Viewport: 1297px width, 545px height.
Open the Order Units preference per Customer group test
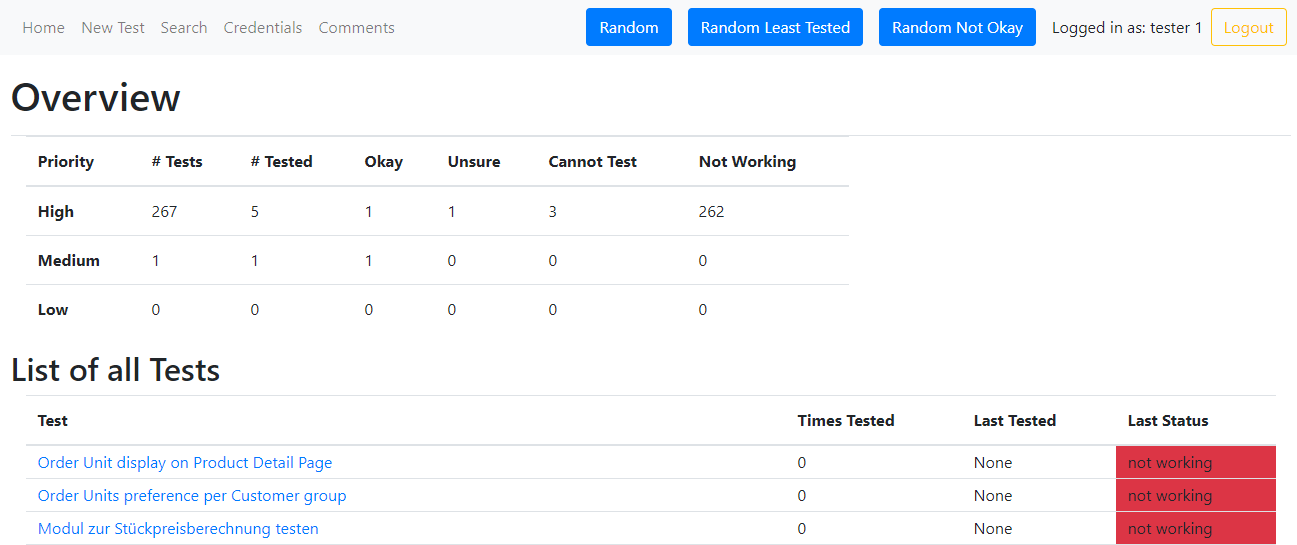[192, 496]
